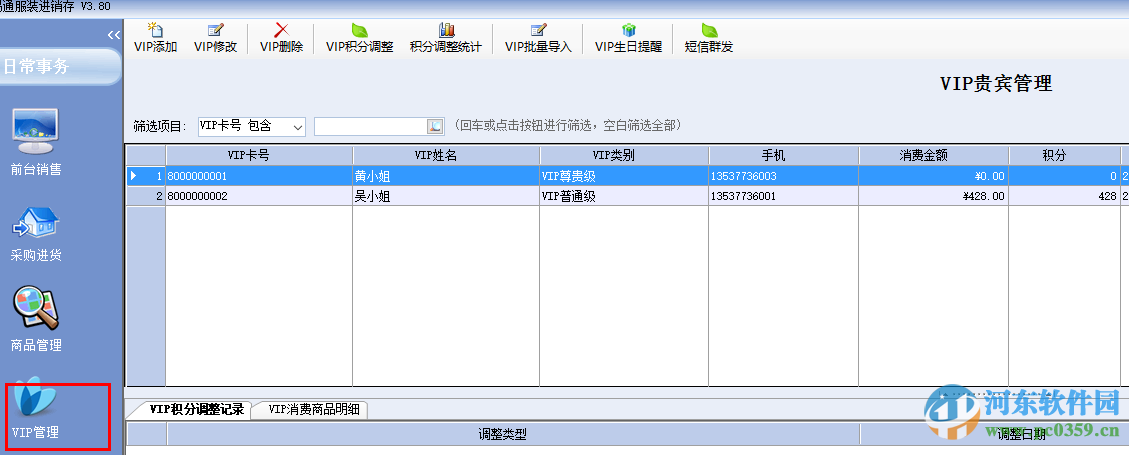Click the 调整类型 column header
This screenshot has height=455, width=1129.
pyautogui.click(x=513, y=434)
